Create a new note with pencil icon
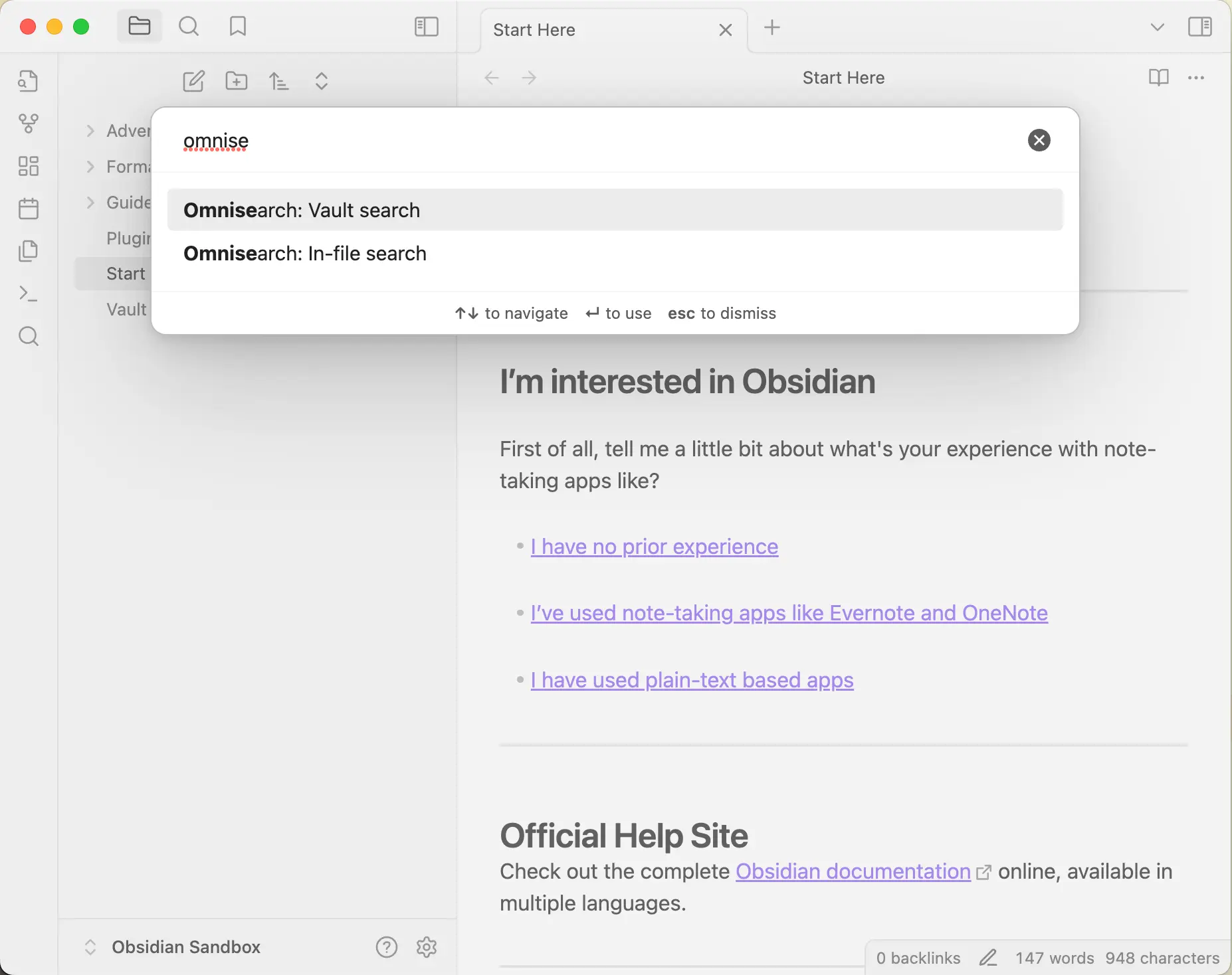Screen dimensions: 1232x975 193,81
